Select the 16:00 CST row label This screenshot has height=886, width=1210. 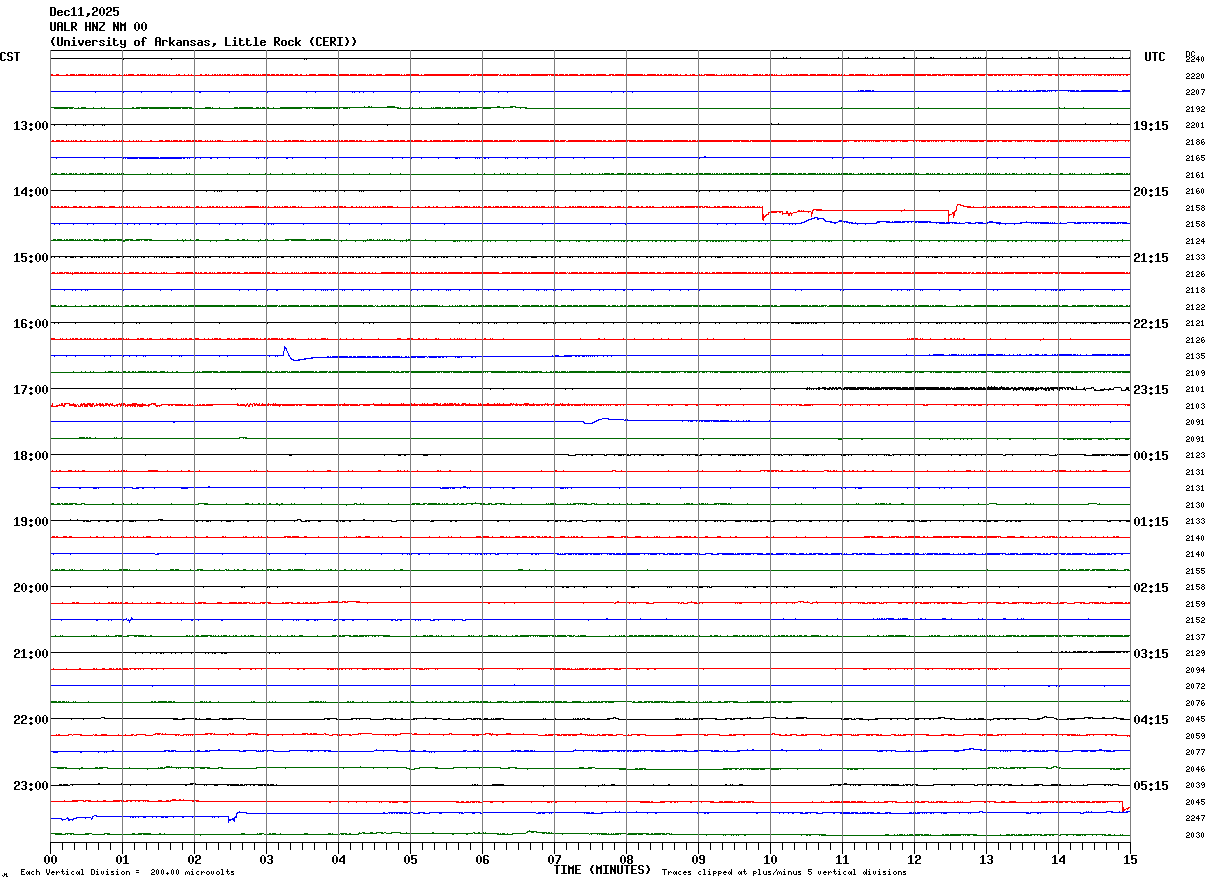tap(30, 323)
